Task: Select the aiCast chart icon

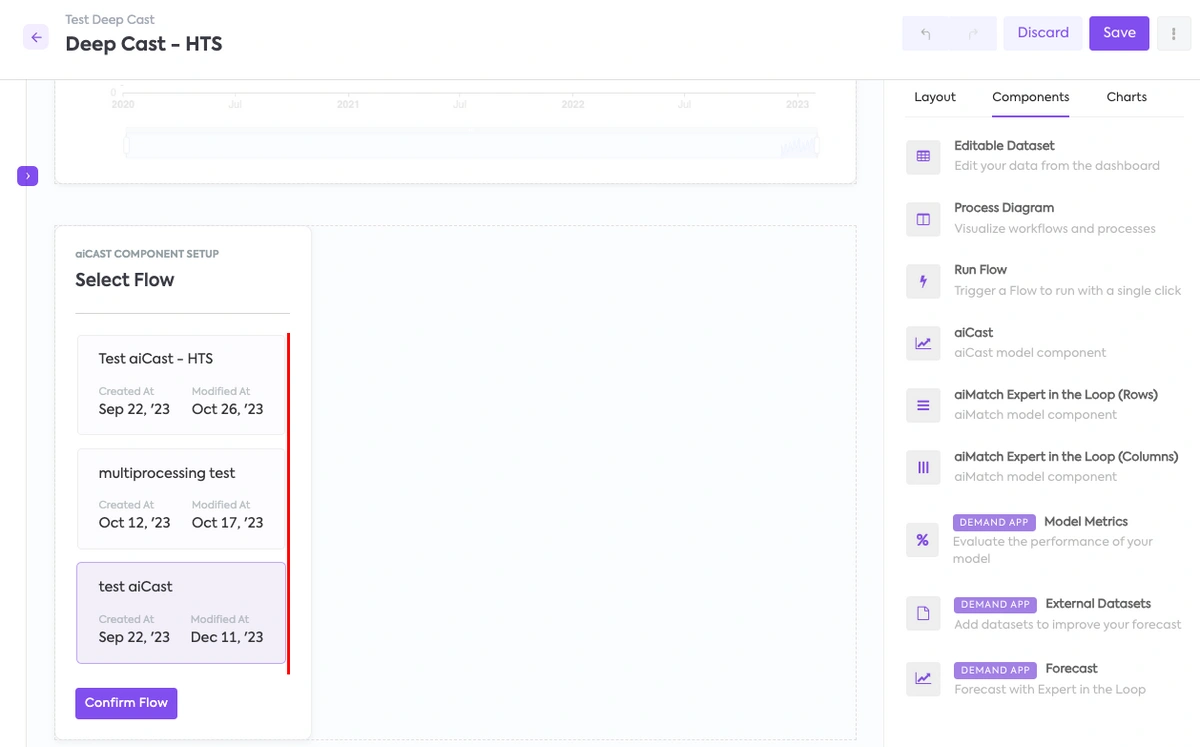Action: click(x=922, y=343)
